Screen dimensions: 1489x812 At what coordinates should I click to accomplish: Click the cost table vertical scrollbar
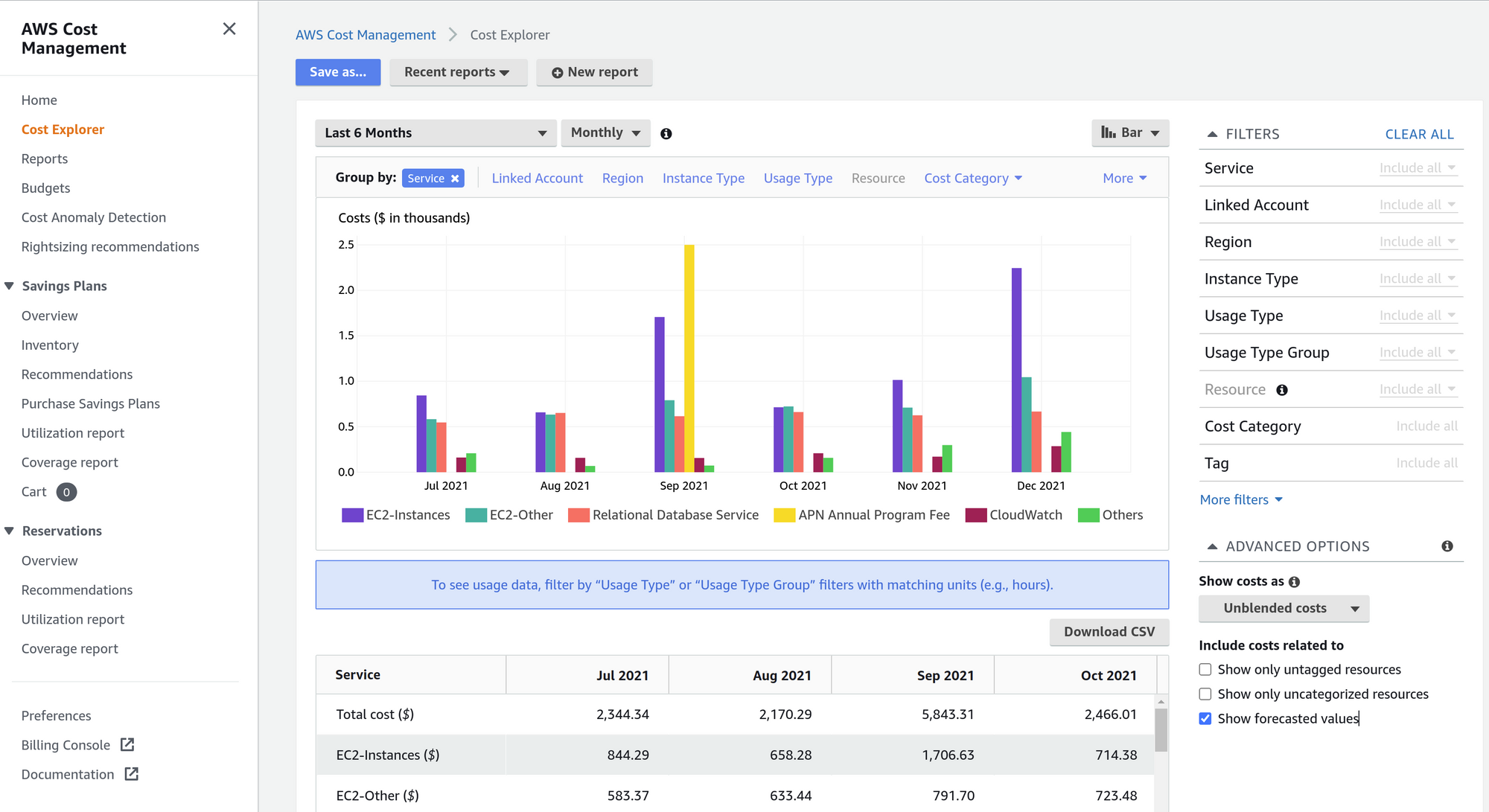click(x=1161, y=729)
